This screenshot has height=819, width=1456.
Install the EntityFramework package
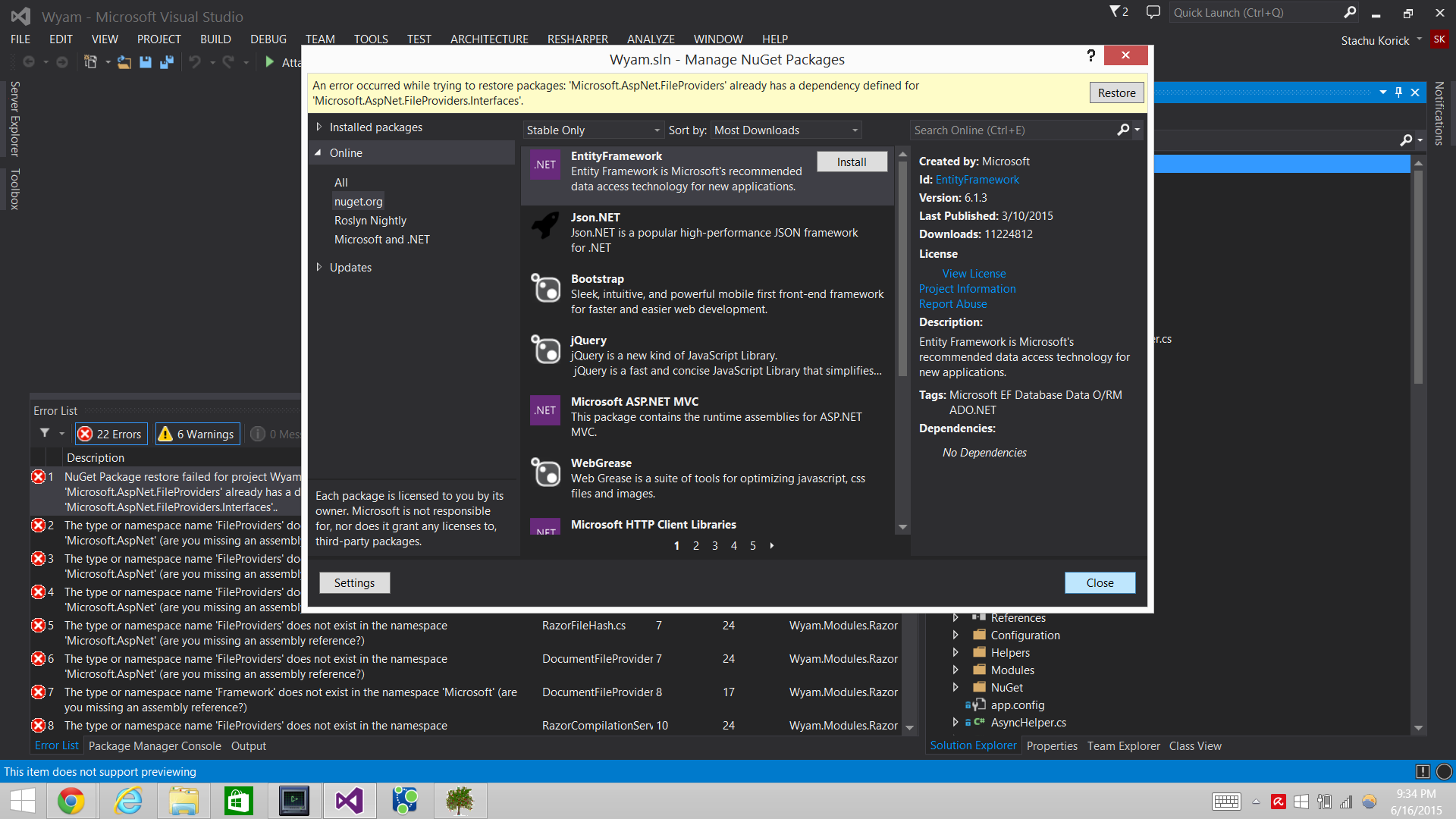[x=852, y=162]
